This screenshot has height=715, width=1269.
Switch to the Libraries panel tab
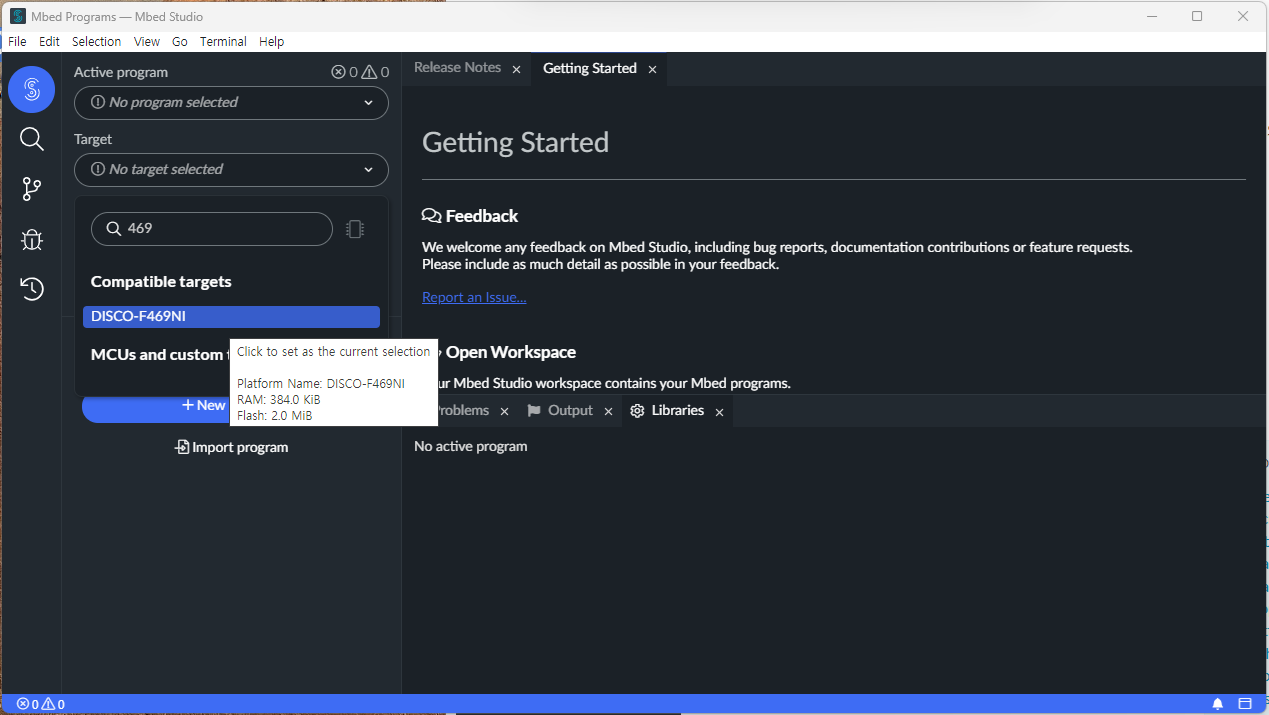tap(677, 411)
